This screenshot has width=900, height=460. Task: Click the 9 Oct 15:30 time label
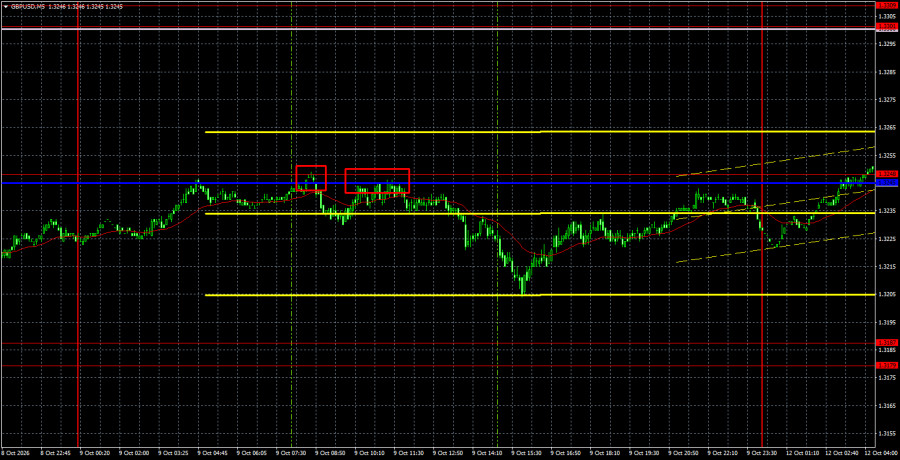pyautogui.click(x=526, y=453)
